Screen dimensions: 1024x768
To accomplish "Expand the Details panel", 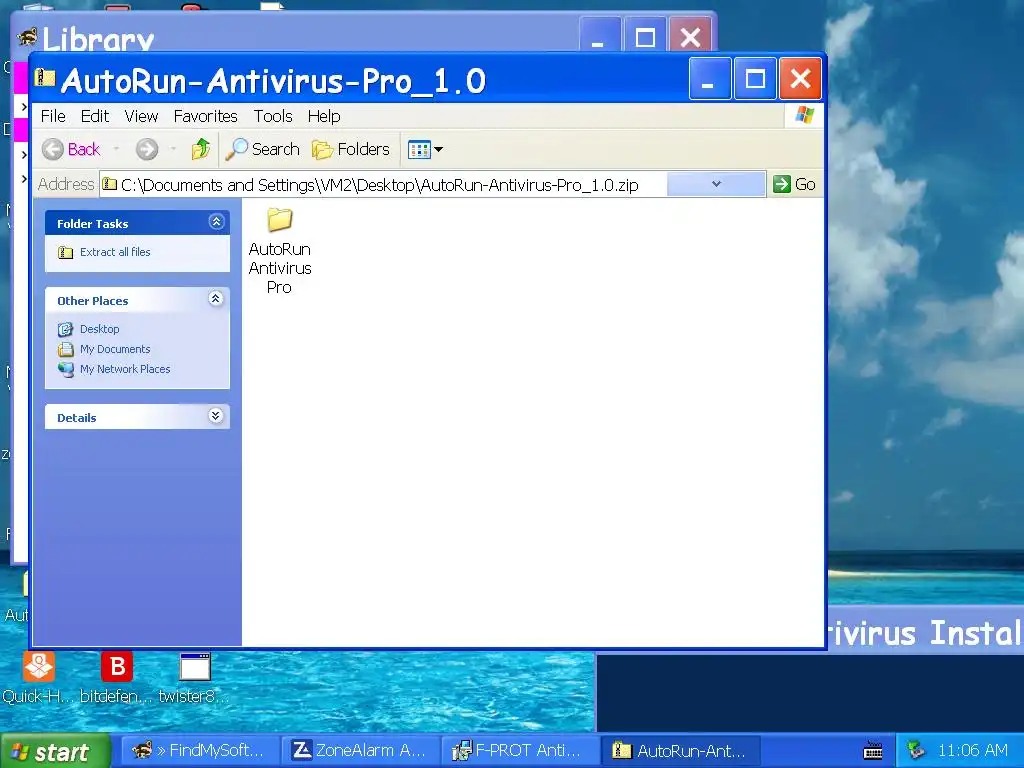I will coord(216,416).
